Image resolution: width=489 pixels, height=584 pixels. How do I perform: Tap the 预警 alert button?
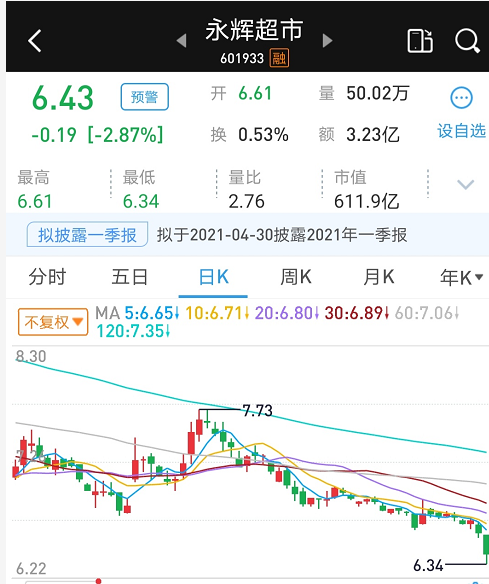pyautogui.click(x=145, y=97)
